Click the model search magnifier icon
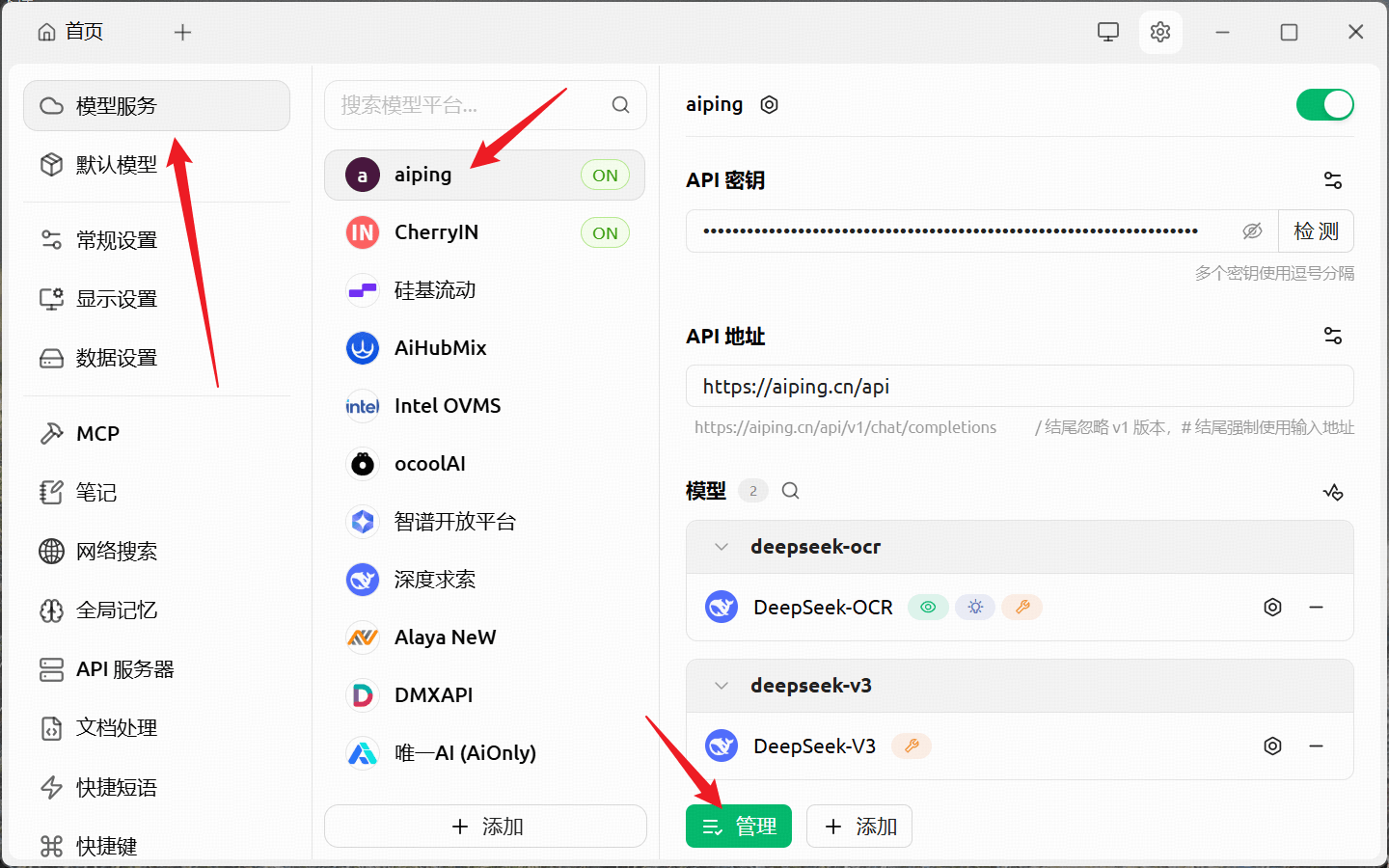1389x868 pixels. click(x=790, y=491)
